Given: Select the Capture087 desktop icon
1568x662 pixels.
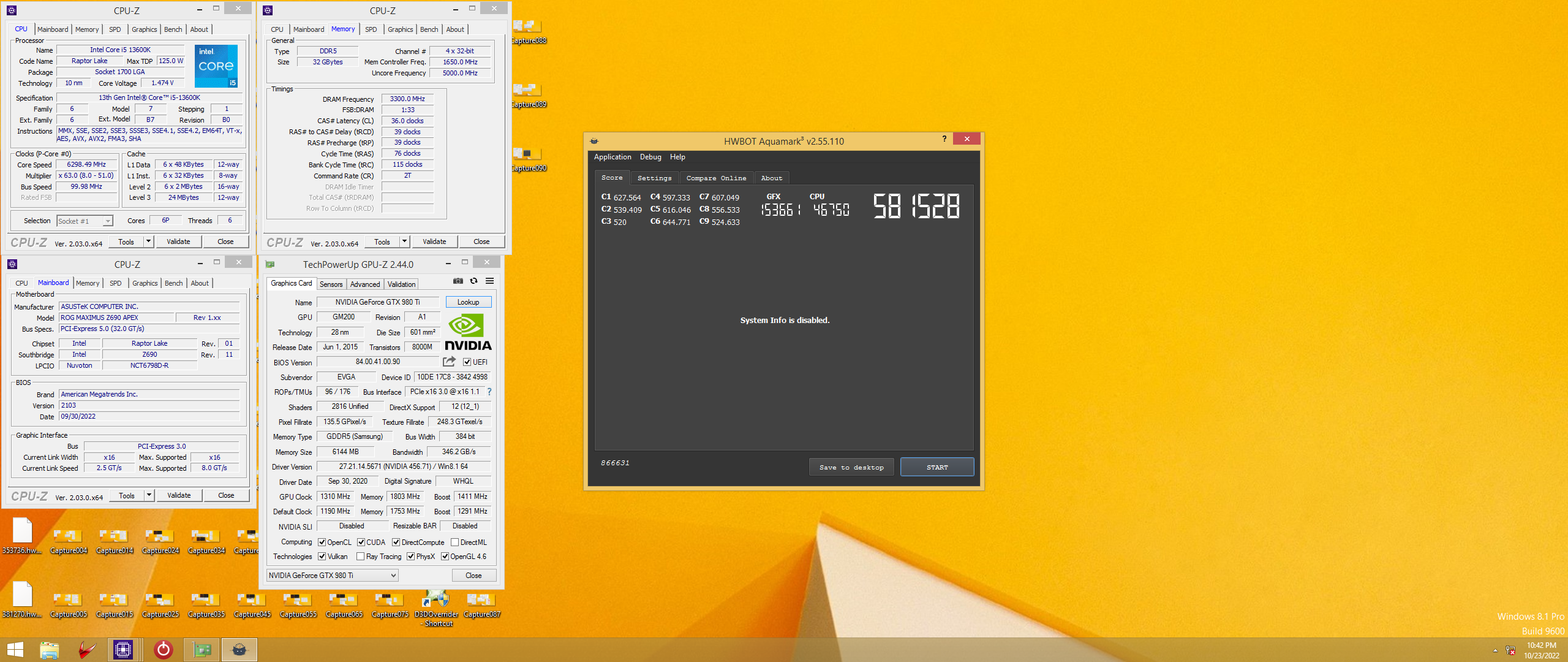Looking at the screenshot, I should click(482, 604).
